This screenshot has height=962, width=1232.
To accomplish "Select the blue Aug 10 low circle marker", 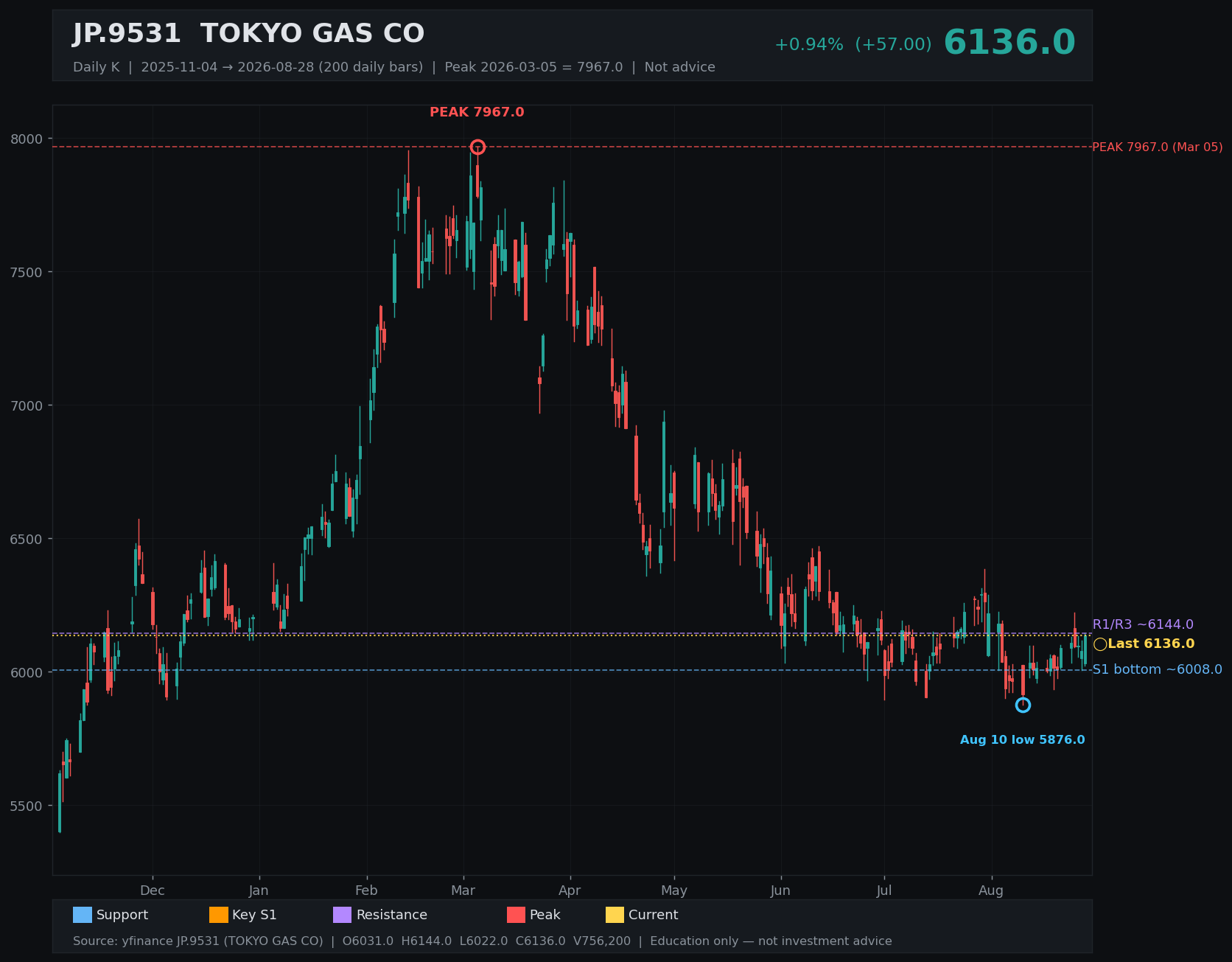I will tap(1023, 705).
